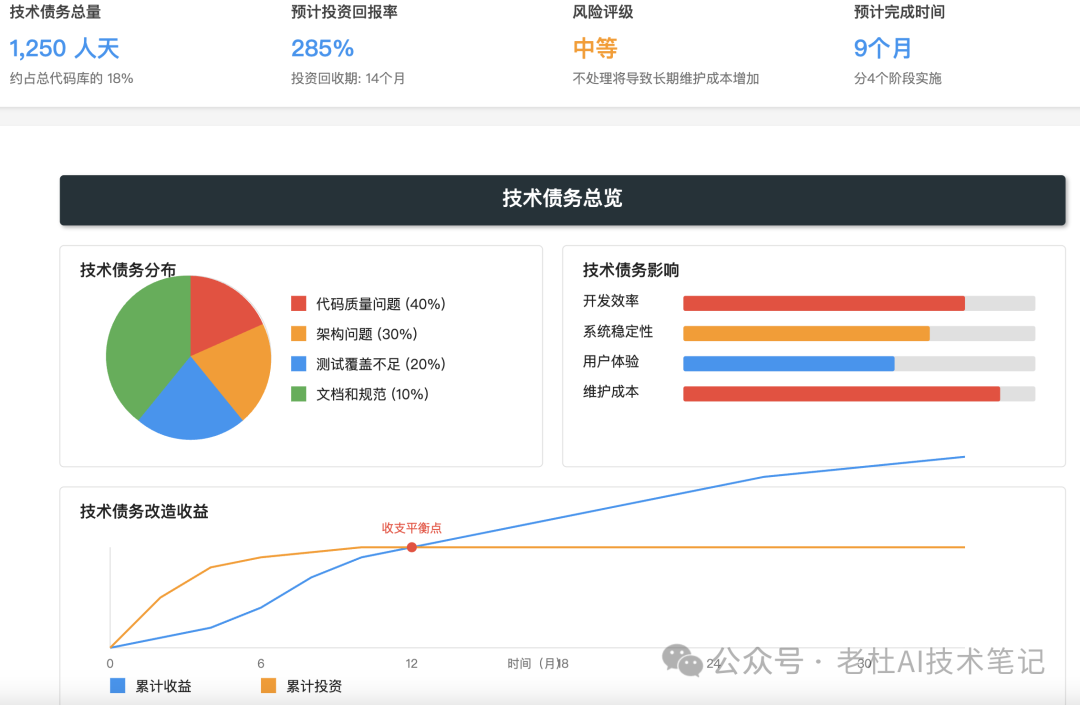
Task: Click the 技术债务改造收益 card title
Action: (x=144, y=512)
